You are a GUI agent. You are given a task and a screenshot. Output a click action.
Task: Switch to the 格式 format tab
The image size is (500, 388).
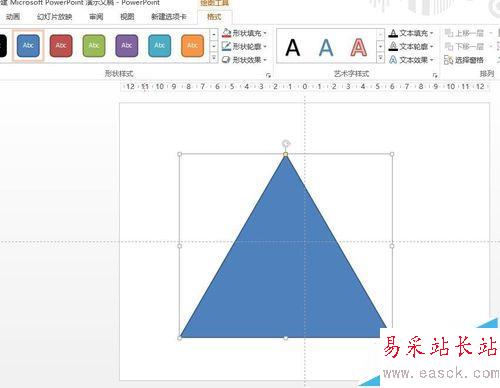(214, 17)
